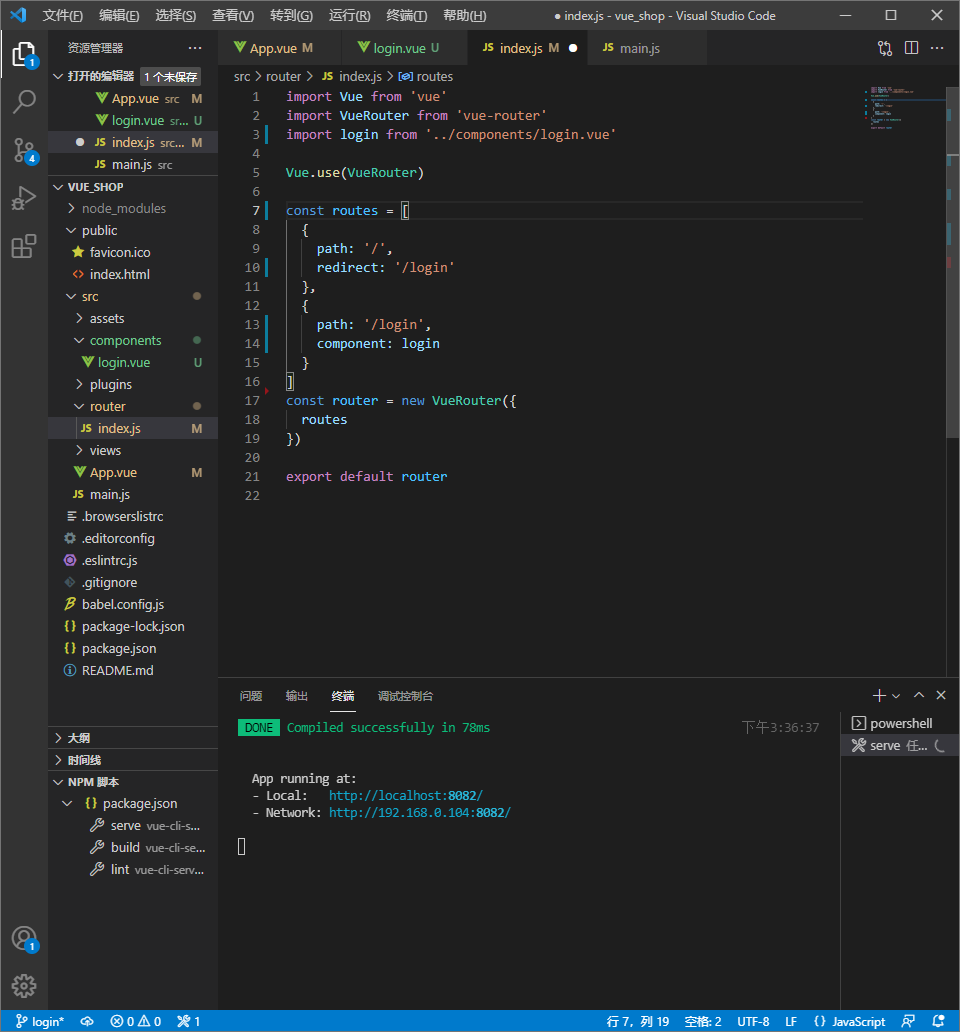Open the http://localhost:8082/ link
This screenshot has width=960, height=1032.
pos(406,796)
